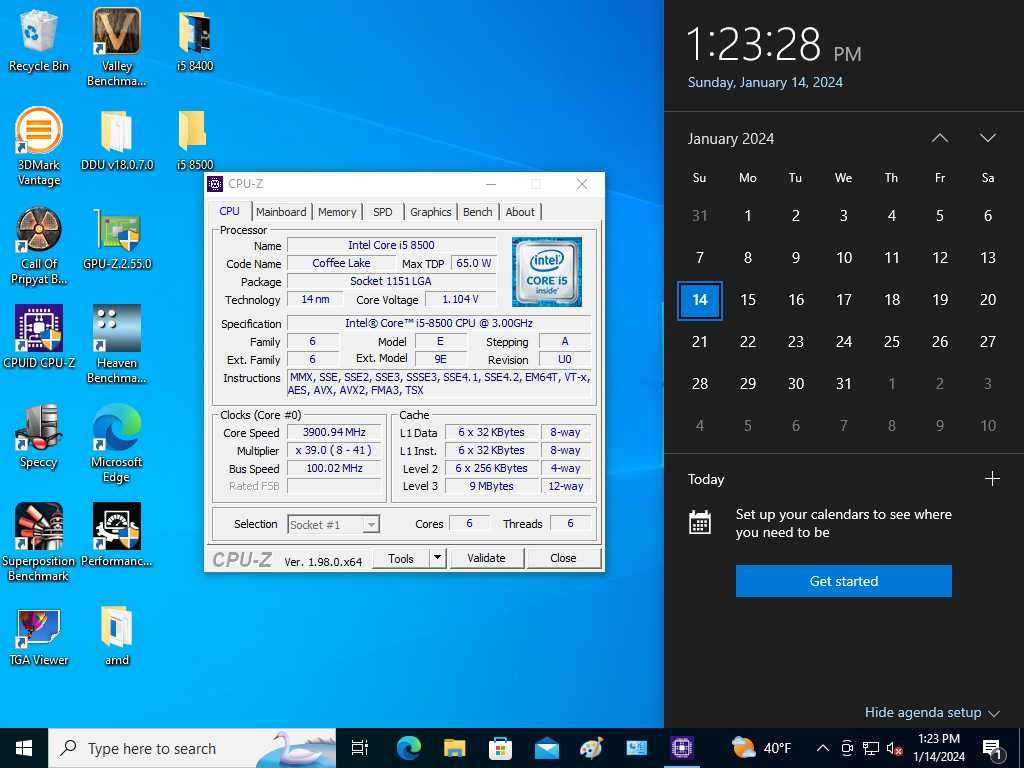This screenshot has width=1024, height=768.
Task: Click the muted volume tray icon
Action: [894, 748]
